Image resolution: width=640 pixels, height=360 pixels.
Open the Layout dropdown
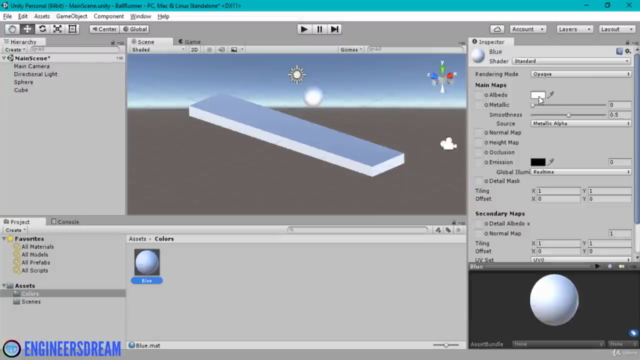pos(617,29)
